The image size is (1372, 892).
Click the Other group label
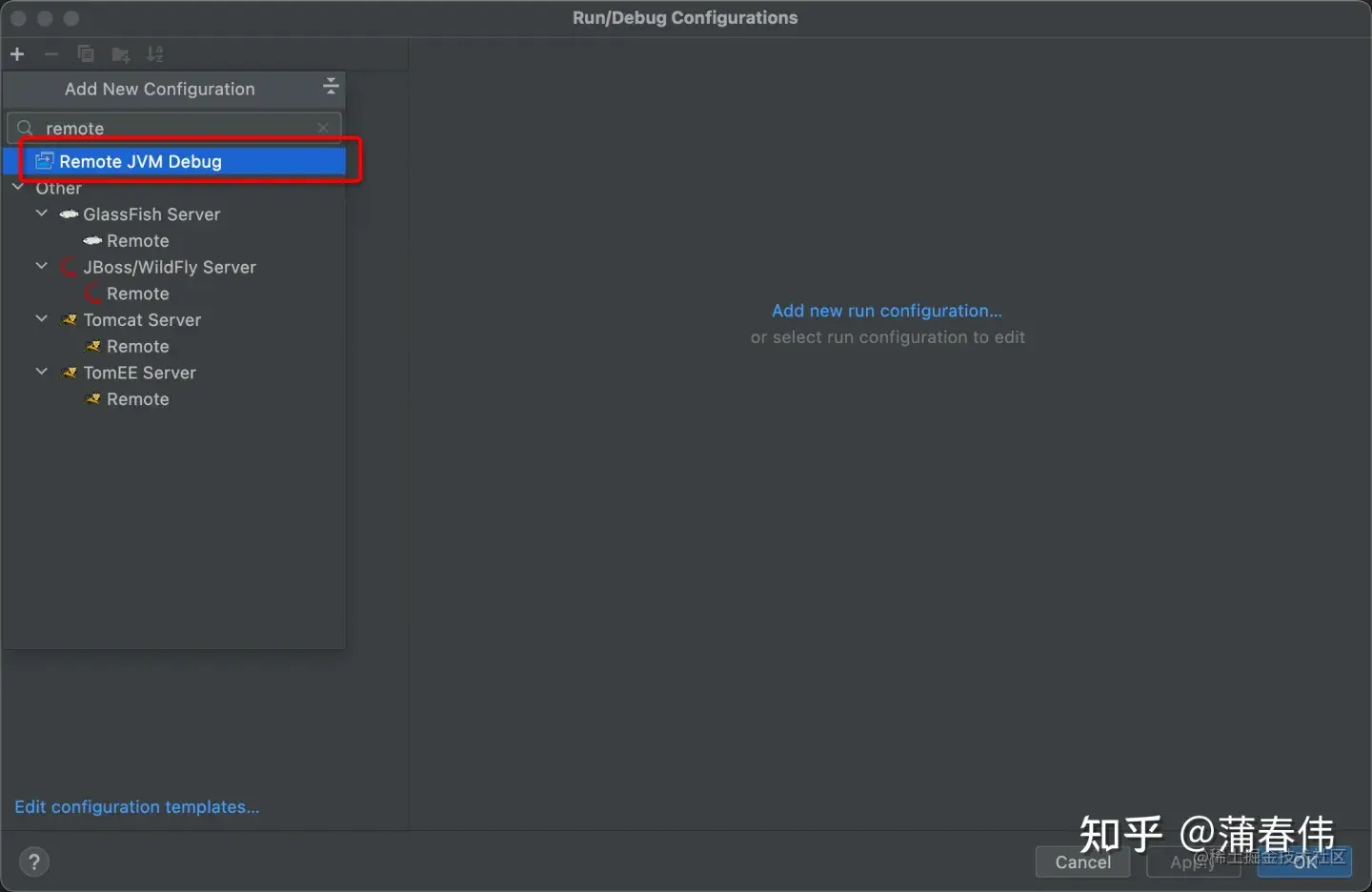(59, 188)
